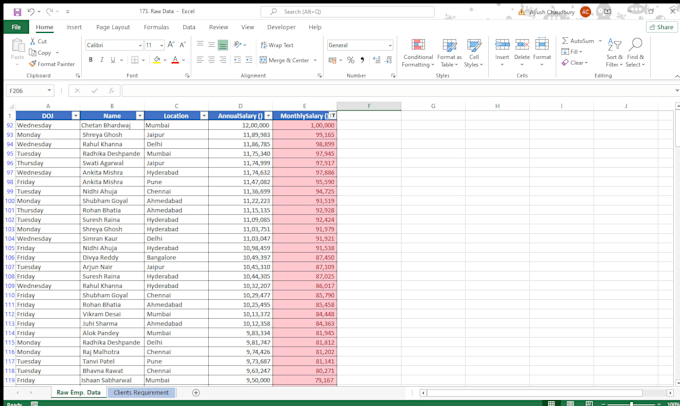The width and height of the screenshot is (680, 406).
Task: Switch to the Page Layout tab
Action: 113,27
